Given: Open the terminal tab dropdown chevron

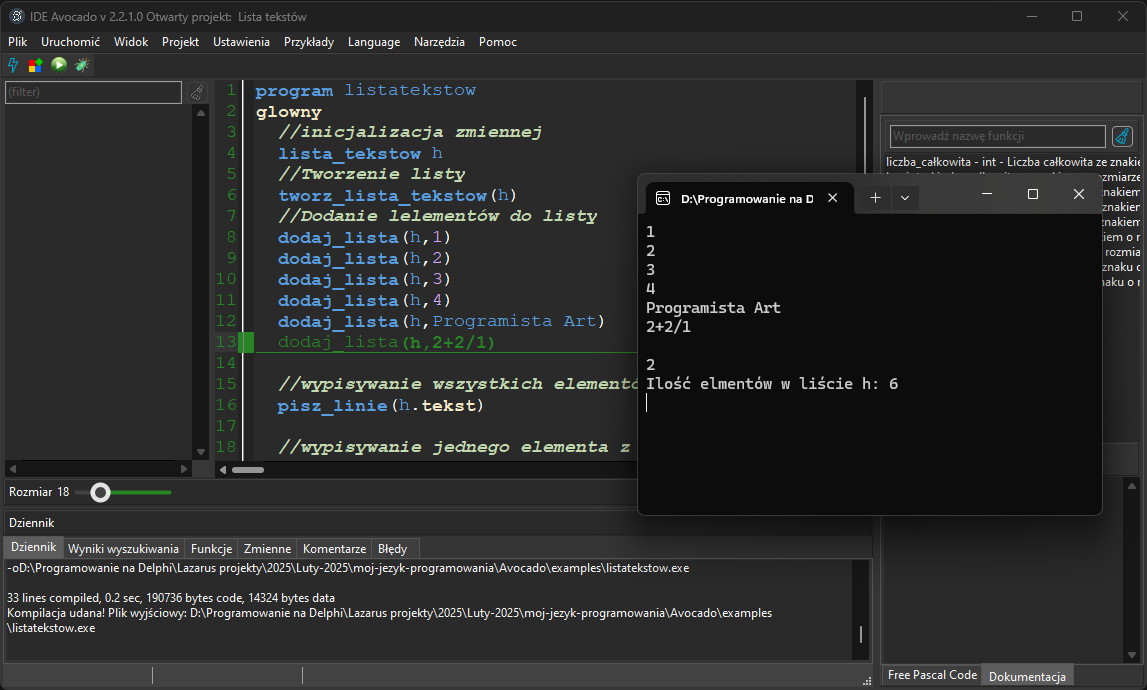Looking at the screenshot, I should tap(904, 198).
